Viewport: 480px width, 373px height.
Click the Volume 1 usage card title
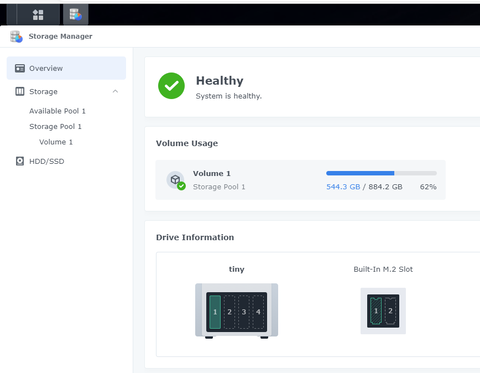point(212,173)
